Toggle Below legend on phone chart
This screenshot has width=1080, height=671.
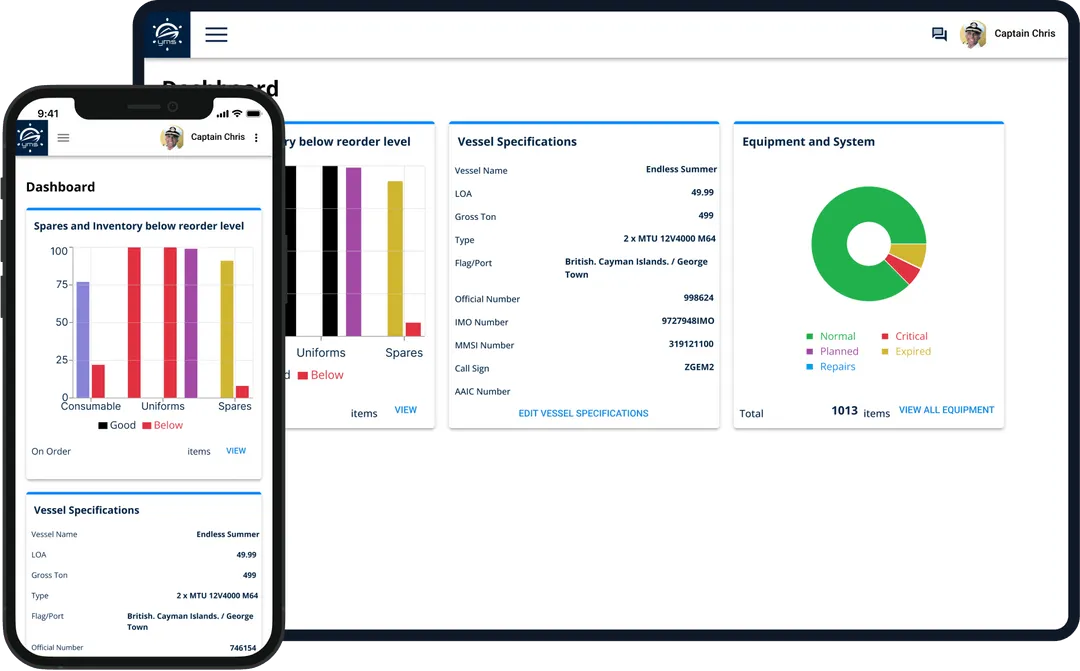coord(162,426)
